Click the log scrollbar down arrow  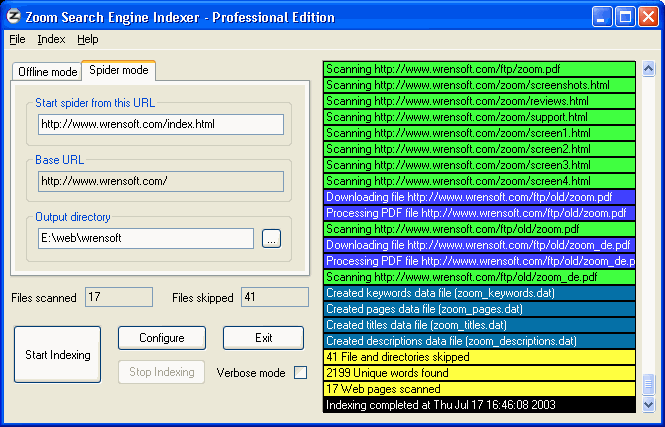pos(648,404)
